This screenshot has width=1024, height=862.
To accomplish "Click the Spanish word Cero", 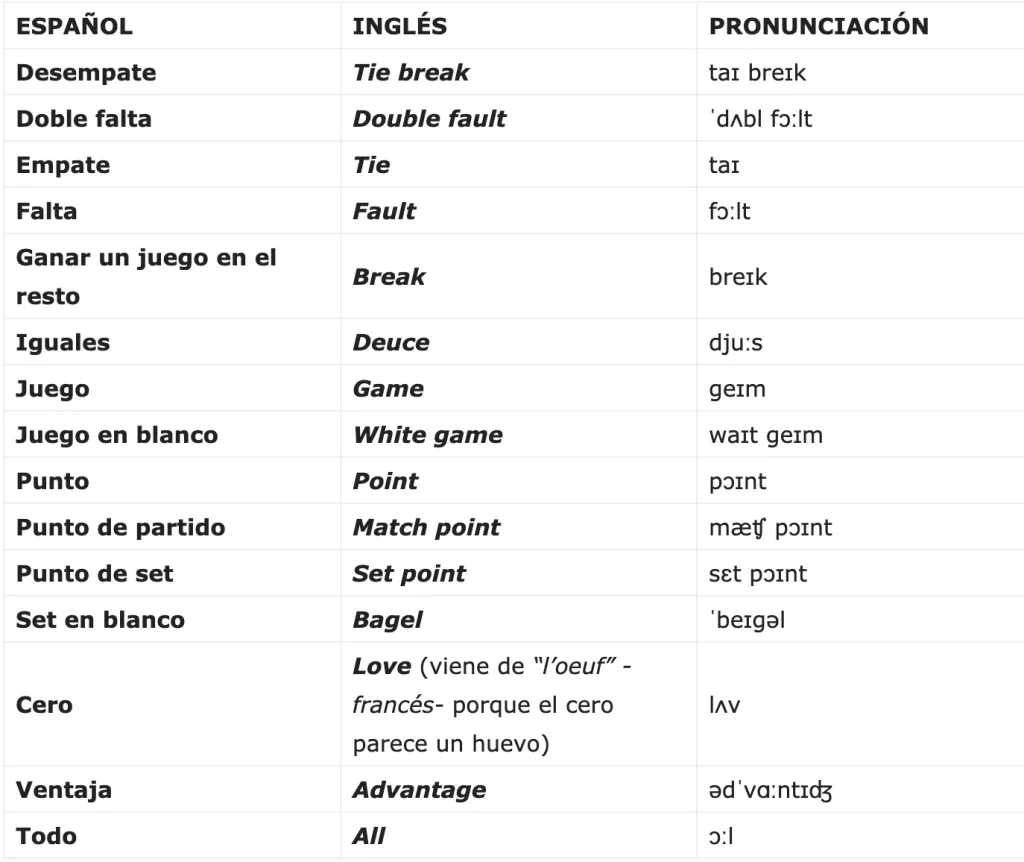I will (x=44, y=705).
